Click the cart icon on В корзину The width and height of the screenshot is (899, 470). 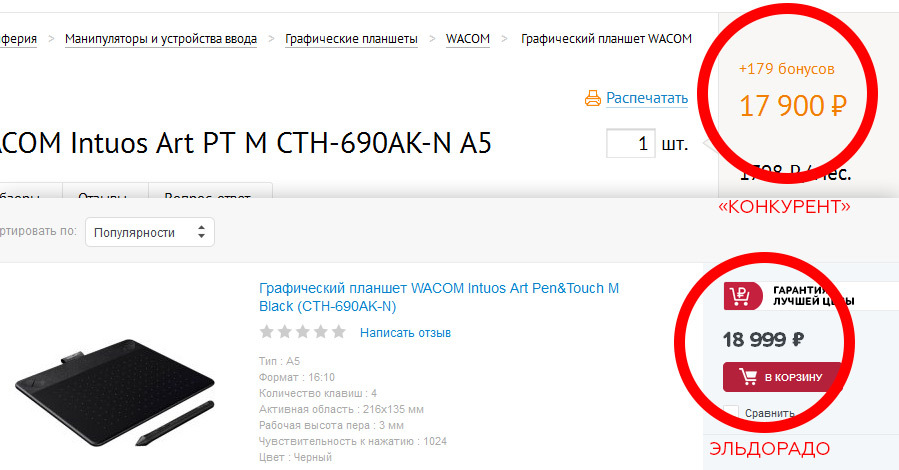click(748, 377)
